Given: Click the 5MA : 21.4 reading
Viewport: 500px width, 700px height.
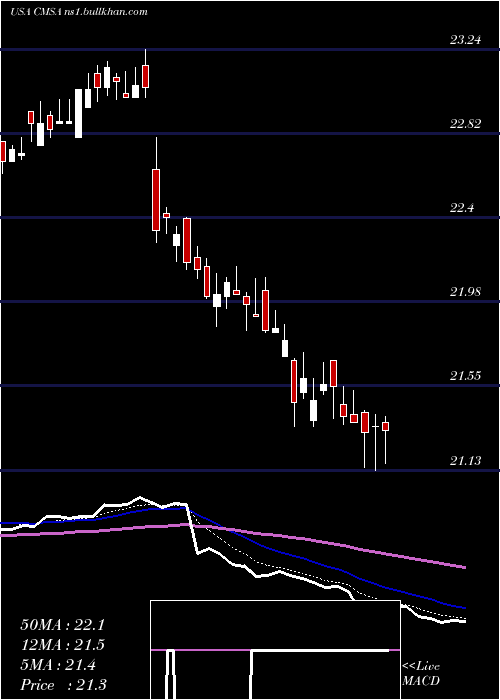Looking at the screenshot, I should [x=58, y=665].
